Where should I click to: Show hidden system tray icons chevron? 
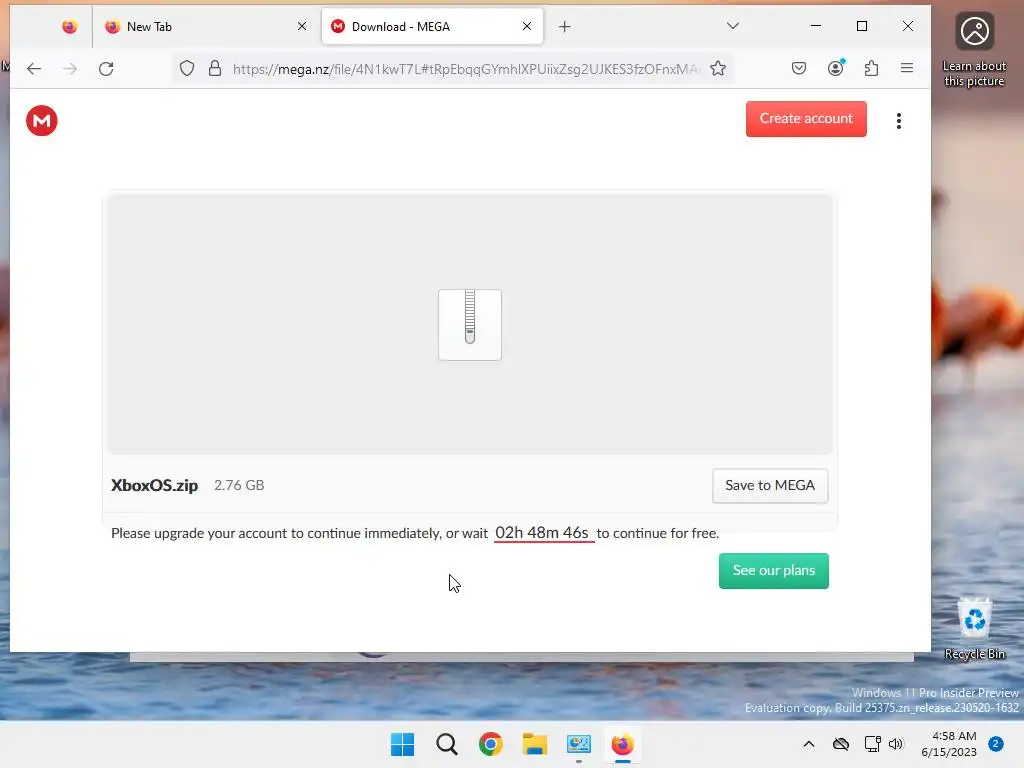click(808, 744)
